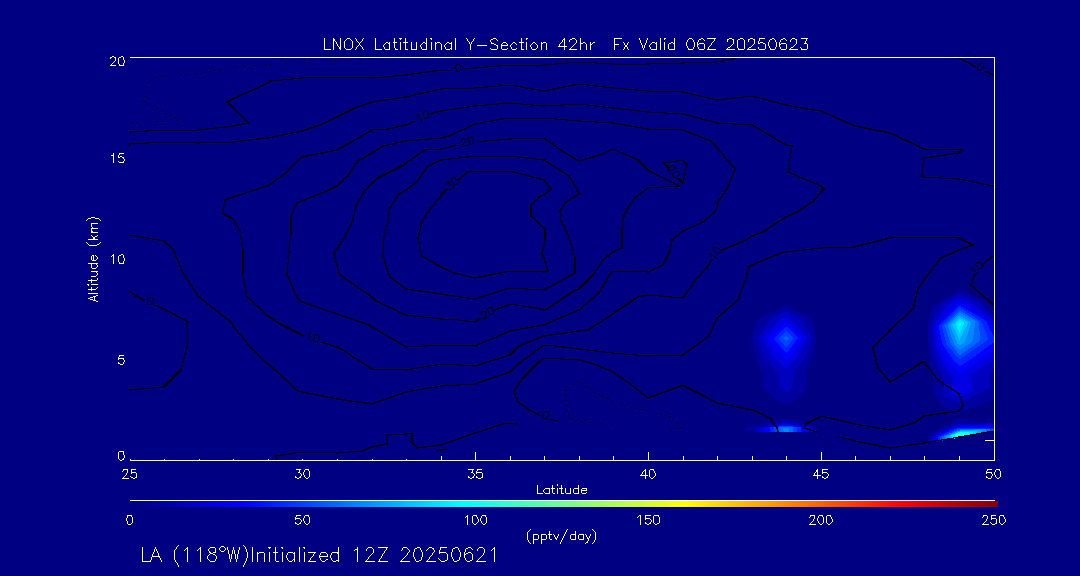1080x576 pixels.
Task: Click the bright surface strip at latitude 44
Action: point(785,429)
